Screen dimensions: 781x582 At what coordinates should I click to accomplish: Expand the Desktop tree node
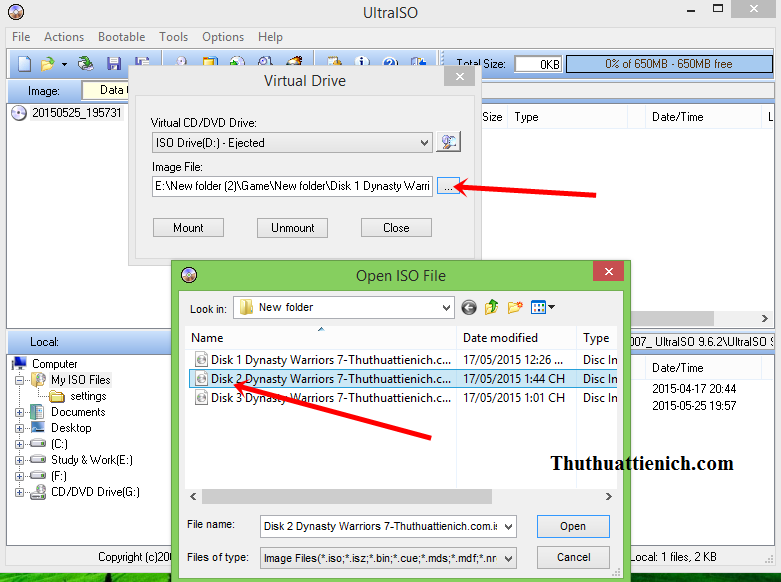point(19,429)
